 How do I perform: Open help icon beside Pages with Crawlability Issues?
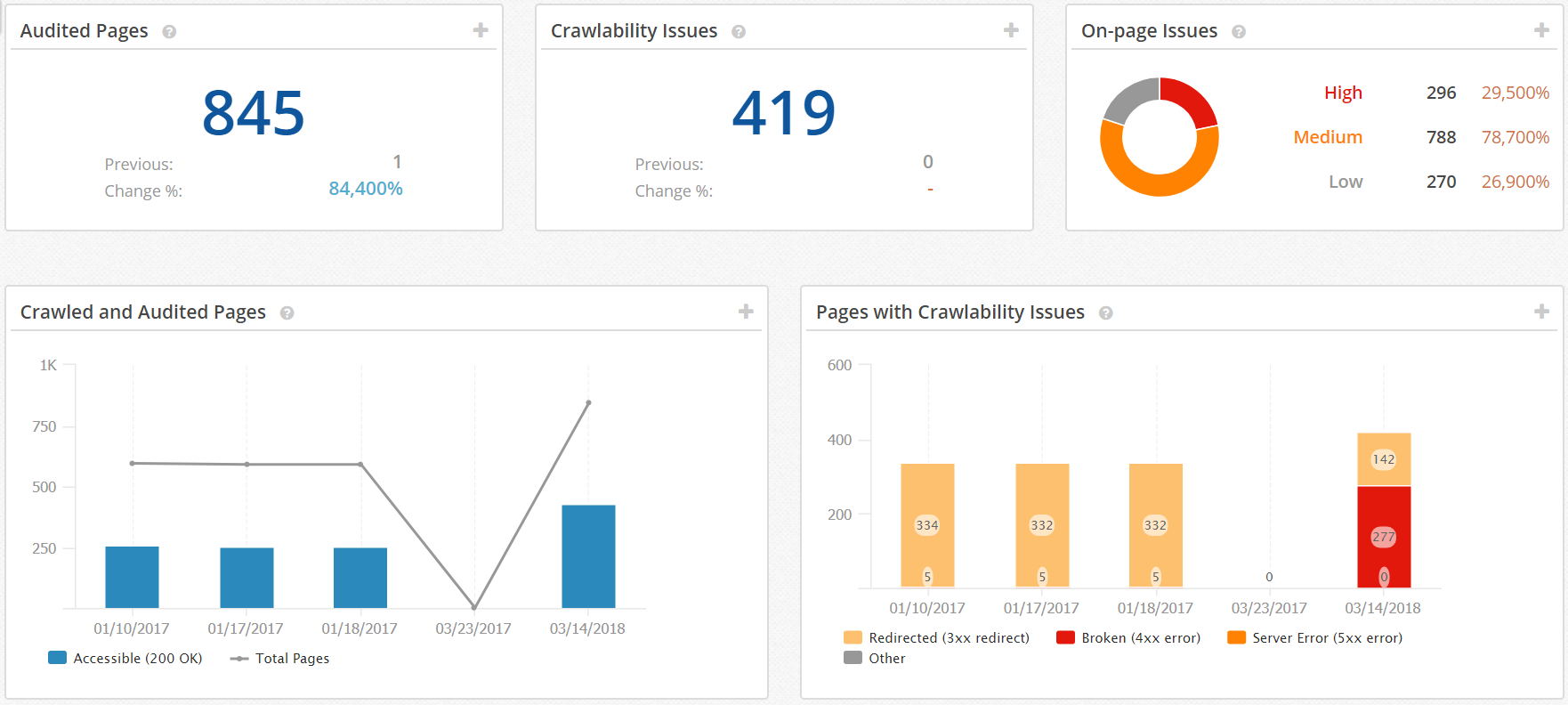pos(1106,313)
